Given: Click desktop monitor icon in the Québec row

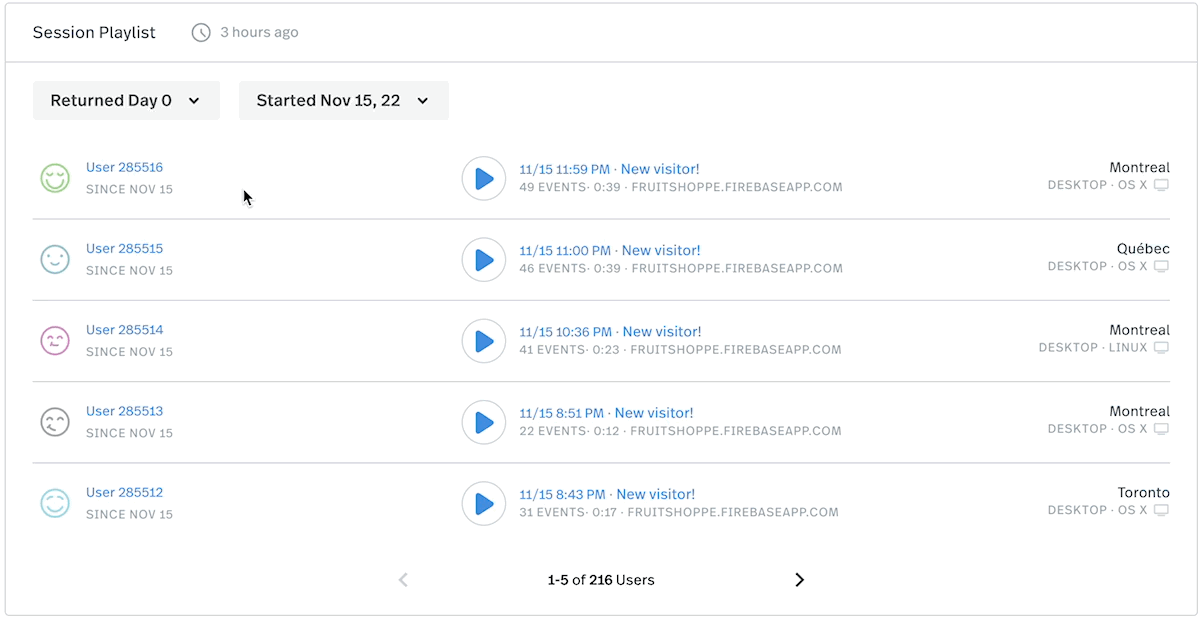Looking at the screenshot, I should 1161,267.
